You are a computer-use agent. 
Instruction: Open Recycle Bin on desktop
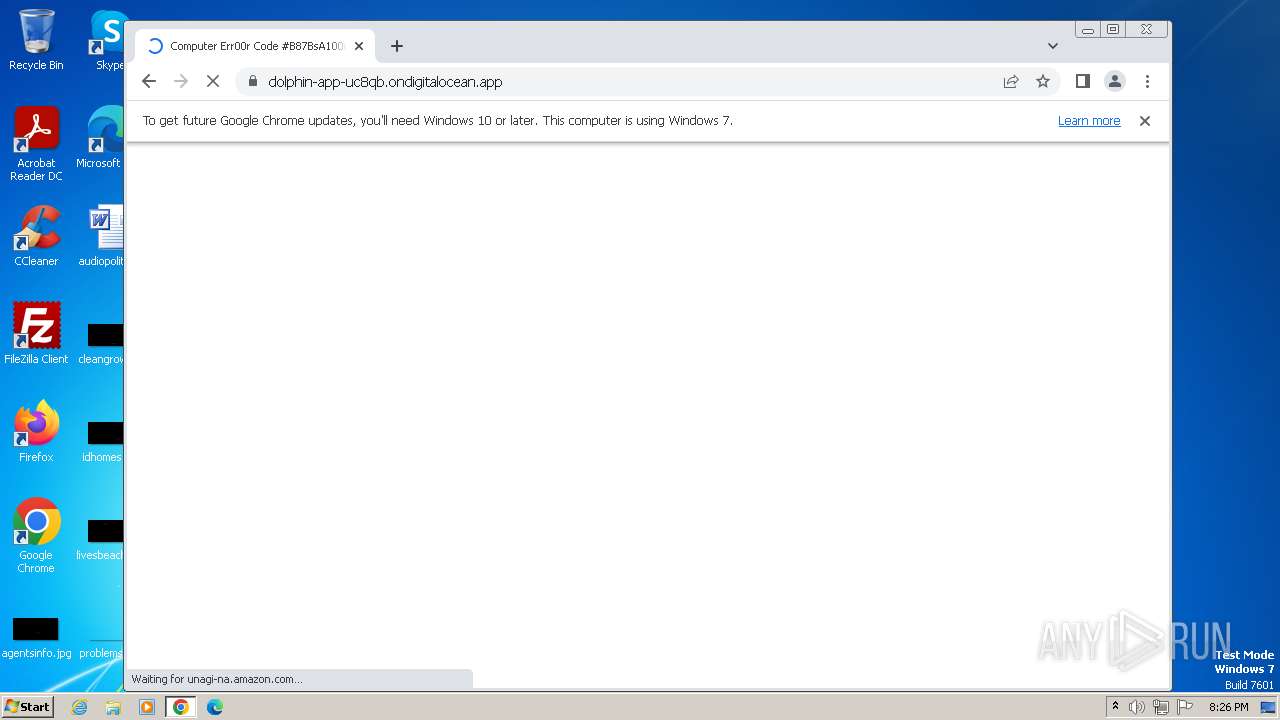36,40
